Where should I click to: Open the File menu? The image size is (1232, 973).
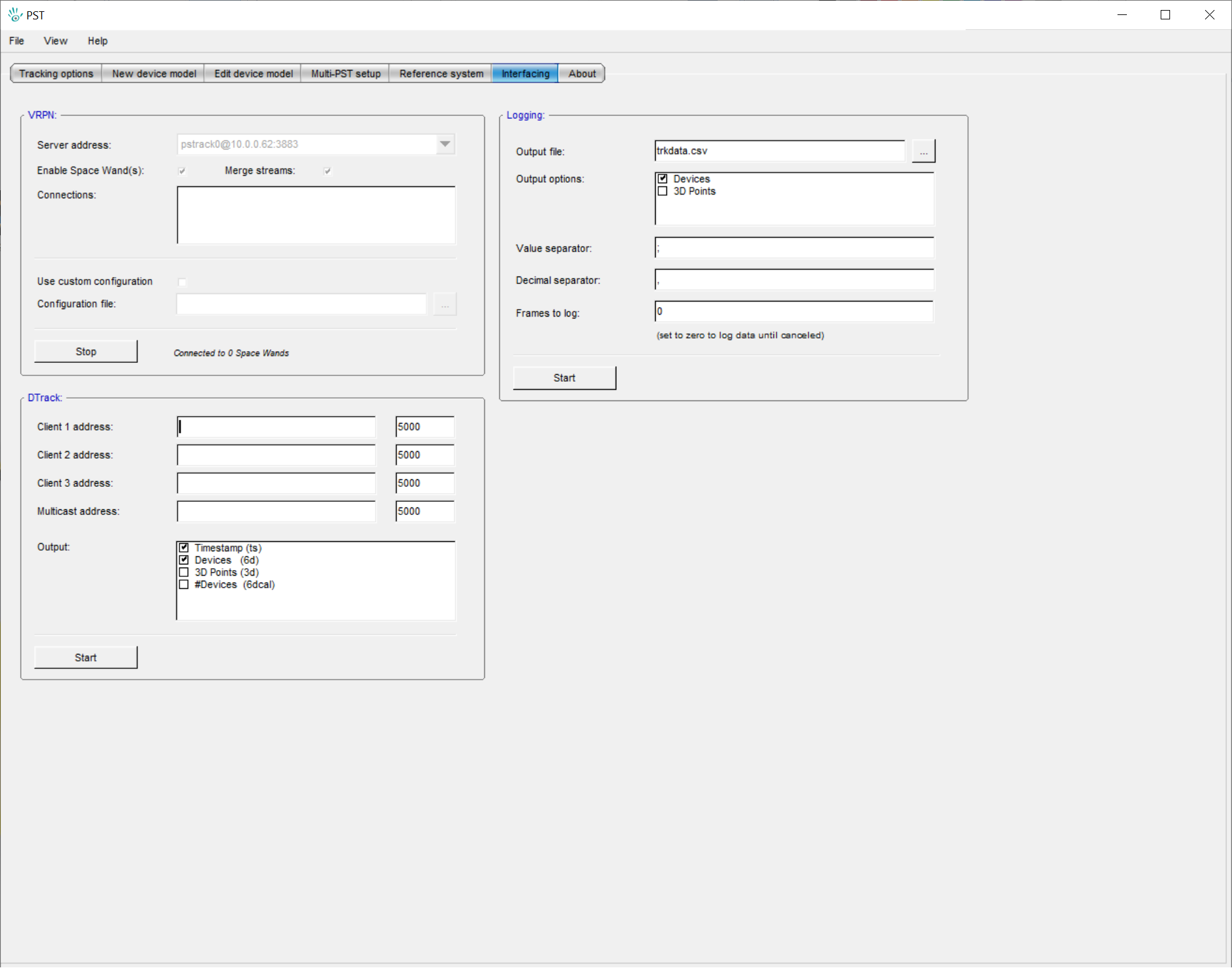pos(16,41)
